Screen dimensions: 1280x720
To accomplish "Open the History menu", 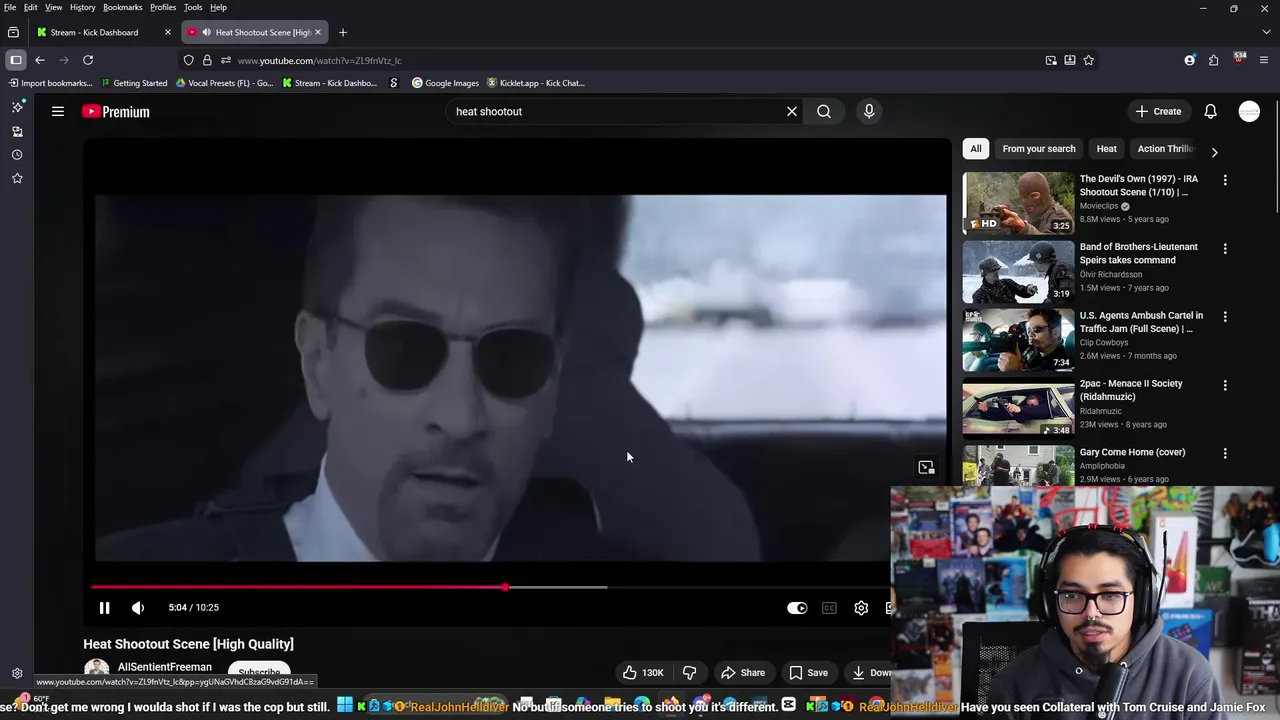I will [x=83, y=7].
